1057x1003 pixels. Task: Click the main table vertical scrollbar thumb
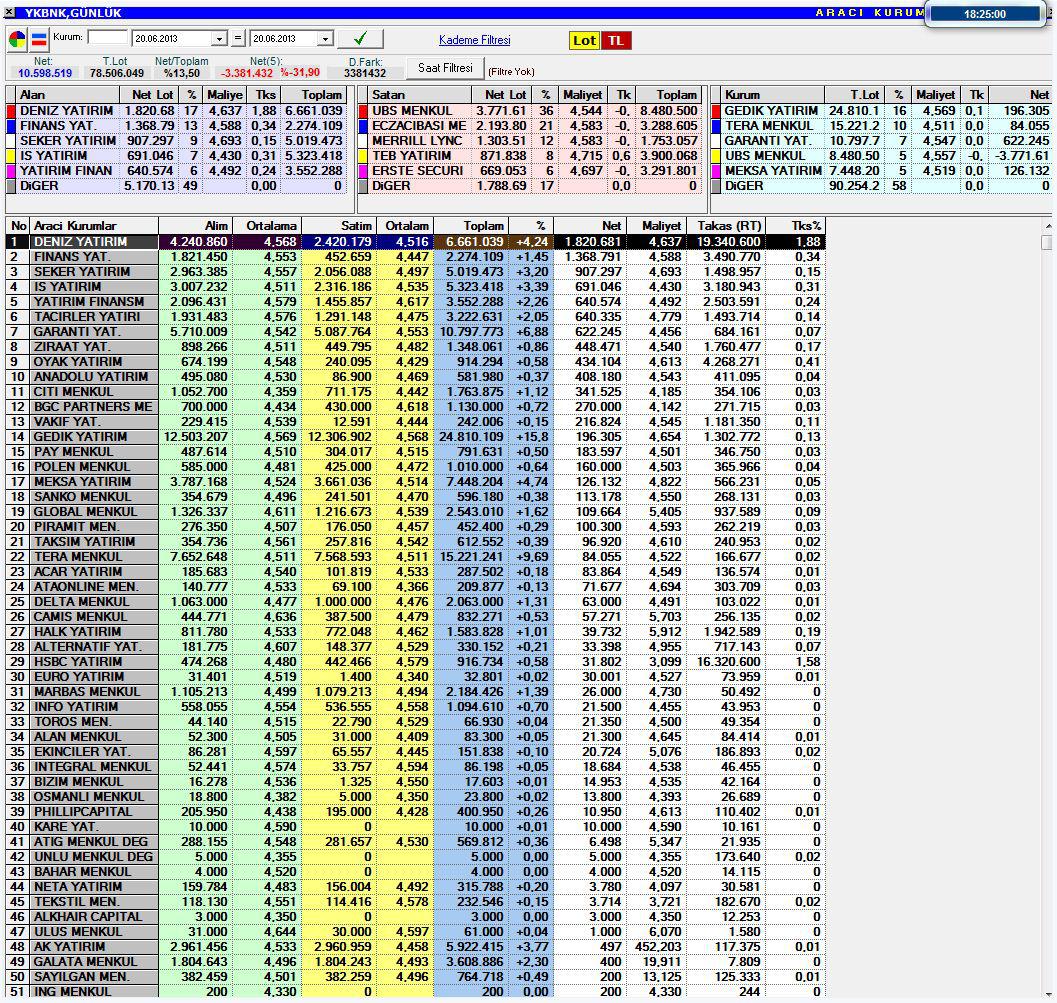1046,243
